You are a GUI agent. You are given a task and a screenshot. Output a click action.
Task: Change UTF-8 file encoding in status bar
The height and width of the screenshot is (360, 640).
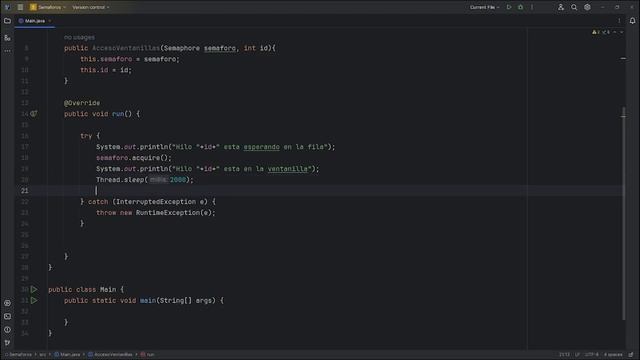[x=592, y=355]
